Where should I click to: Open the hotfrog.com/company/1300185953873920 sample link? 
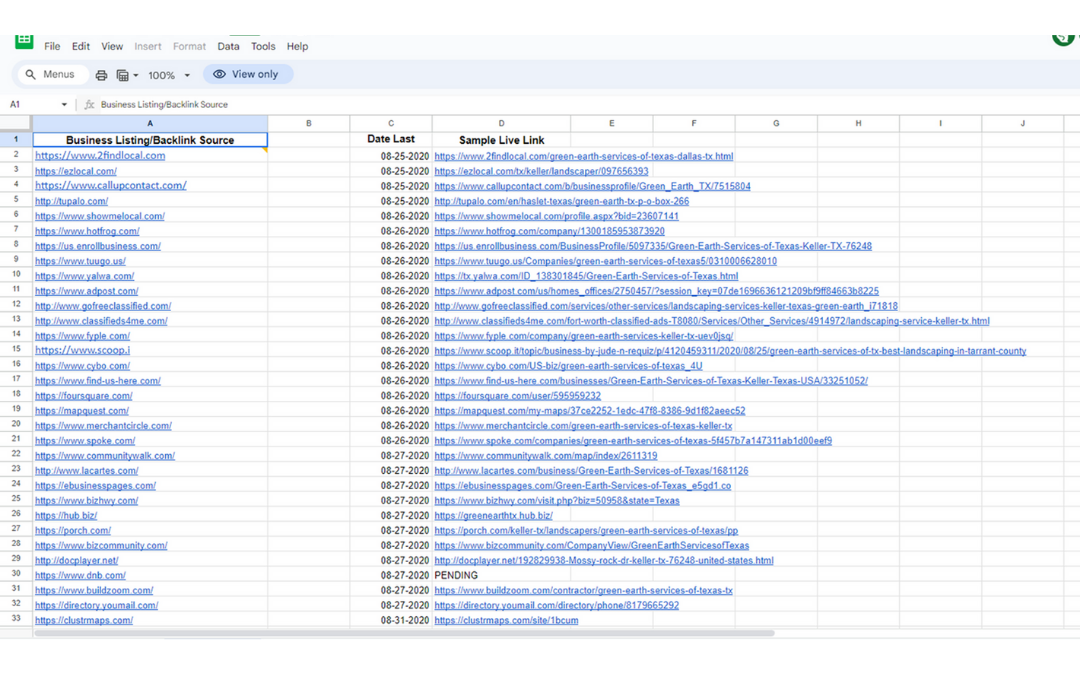tap(550, 231)
